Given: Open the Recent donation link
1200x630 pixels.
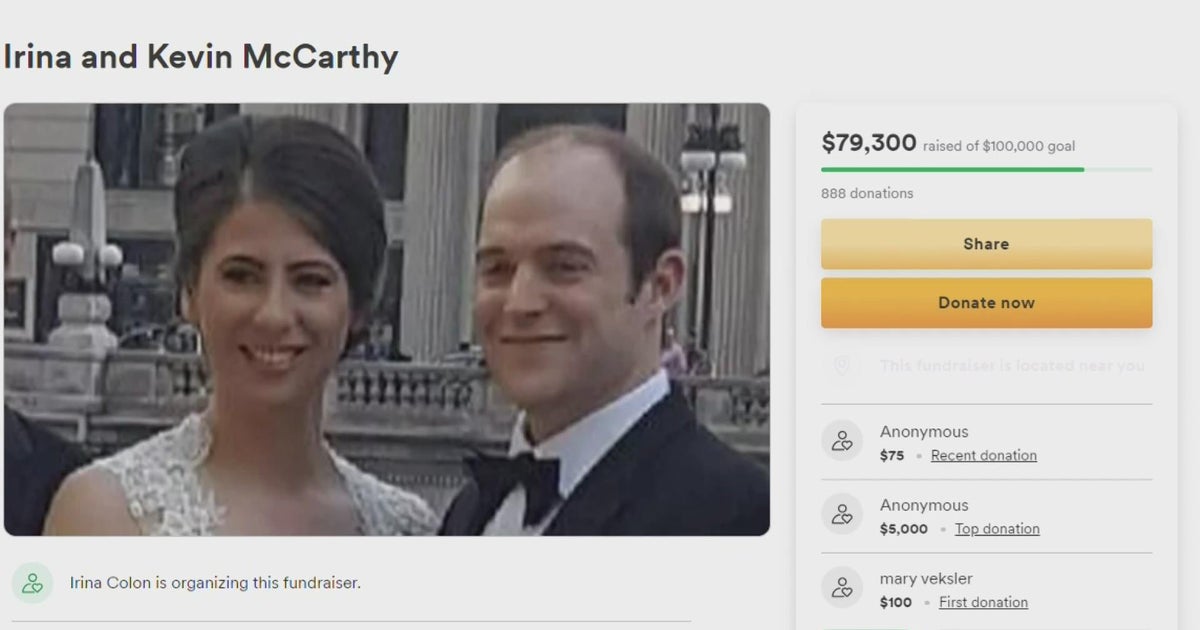Looking at the screenshot, I should tap(984, 456).
